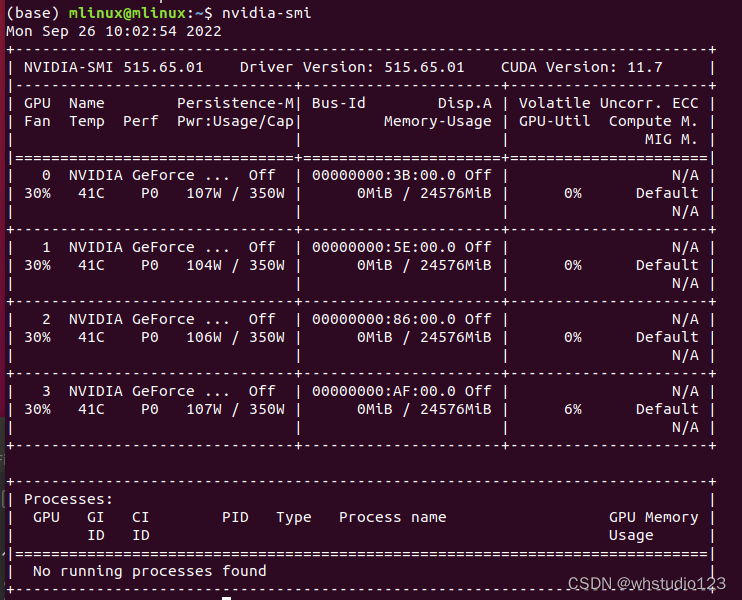
Task: Select the prompt text 'mlinux@mlinux'
Action: point(127,13)
